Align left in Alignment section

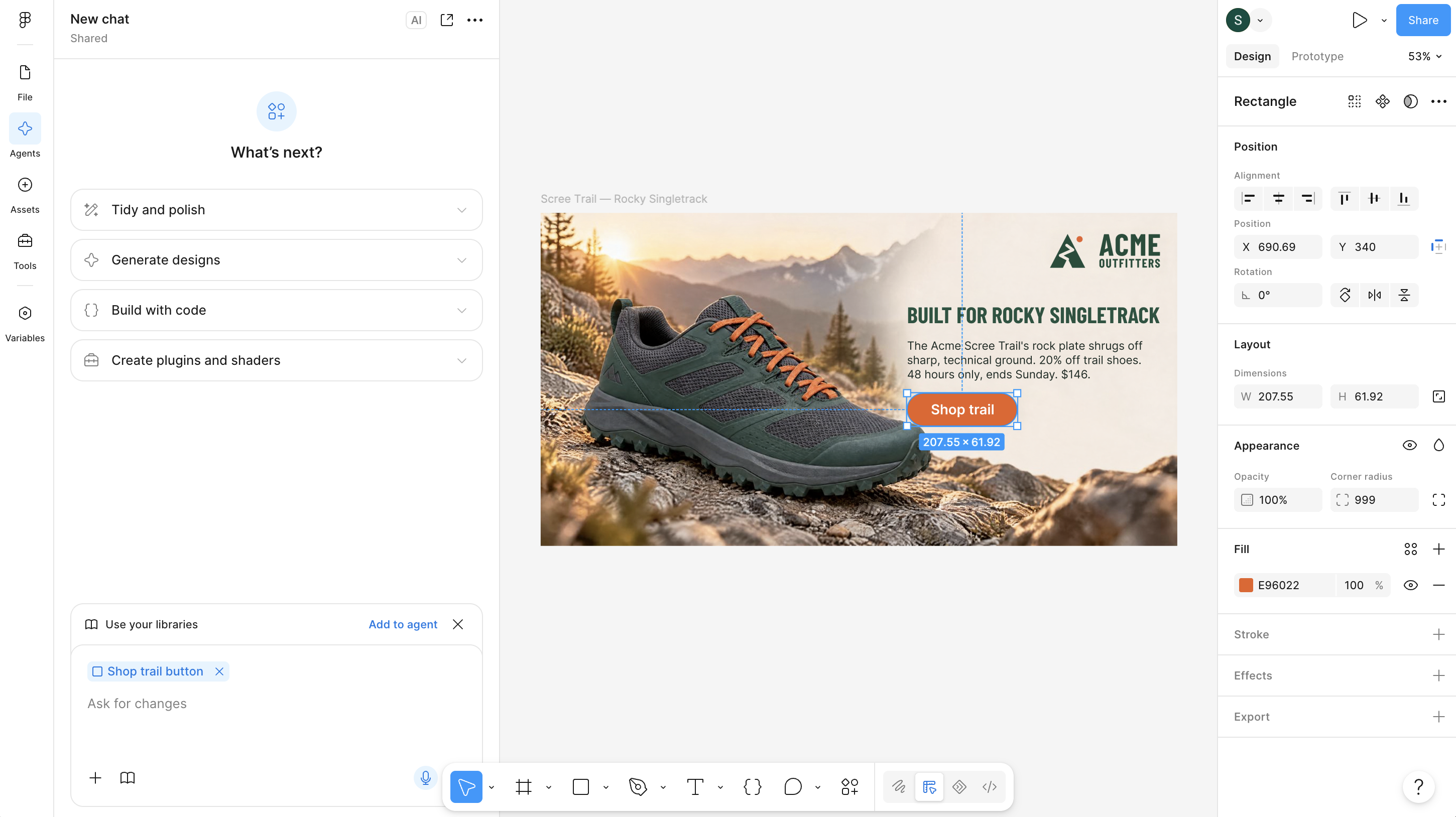(x=1249, y=198)
